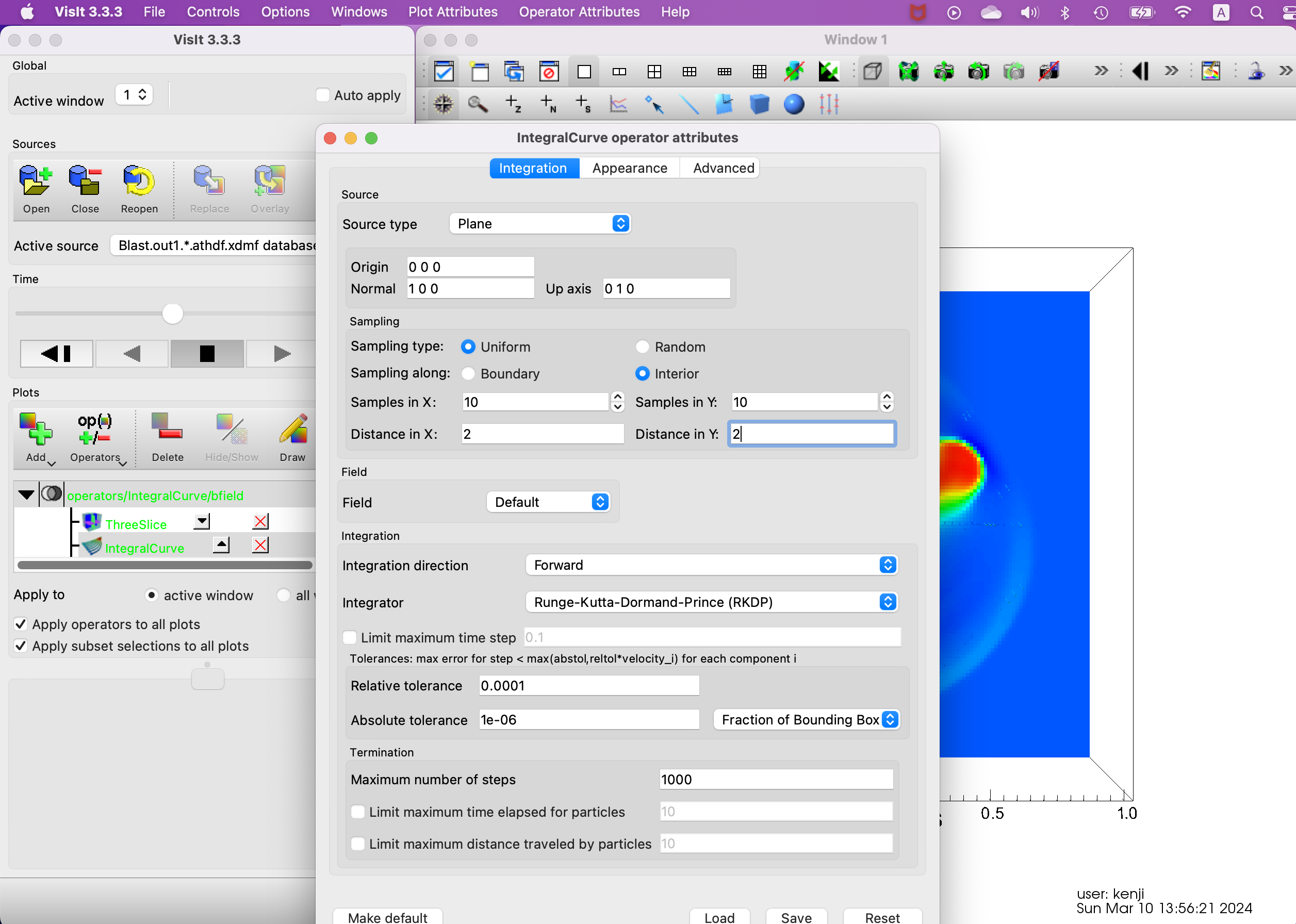Image resolution: width=1296 pixels, height=924 pixels.
Task: Click the Stop playback button
Action: point(207,353)
